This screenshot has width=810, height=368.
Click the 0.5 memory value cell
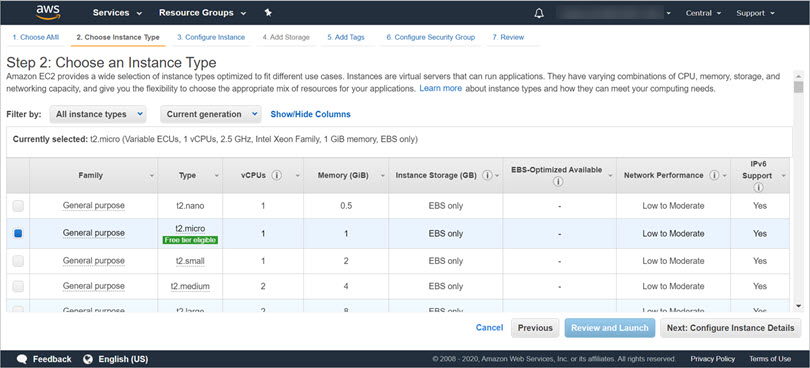point(346,206)
